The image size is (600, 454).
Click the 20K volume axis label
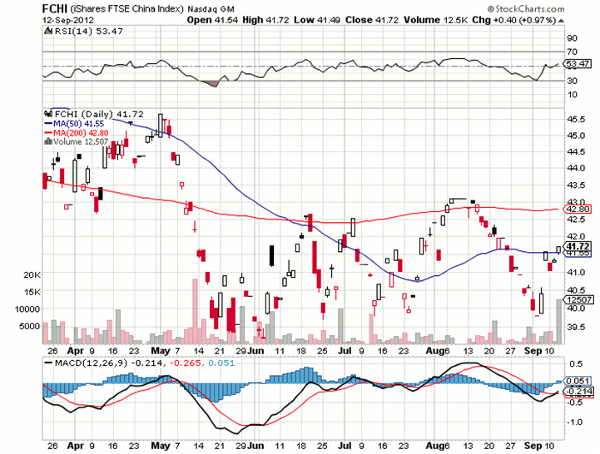(x=32, y=275)
